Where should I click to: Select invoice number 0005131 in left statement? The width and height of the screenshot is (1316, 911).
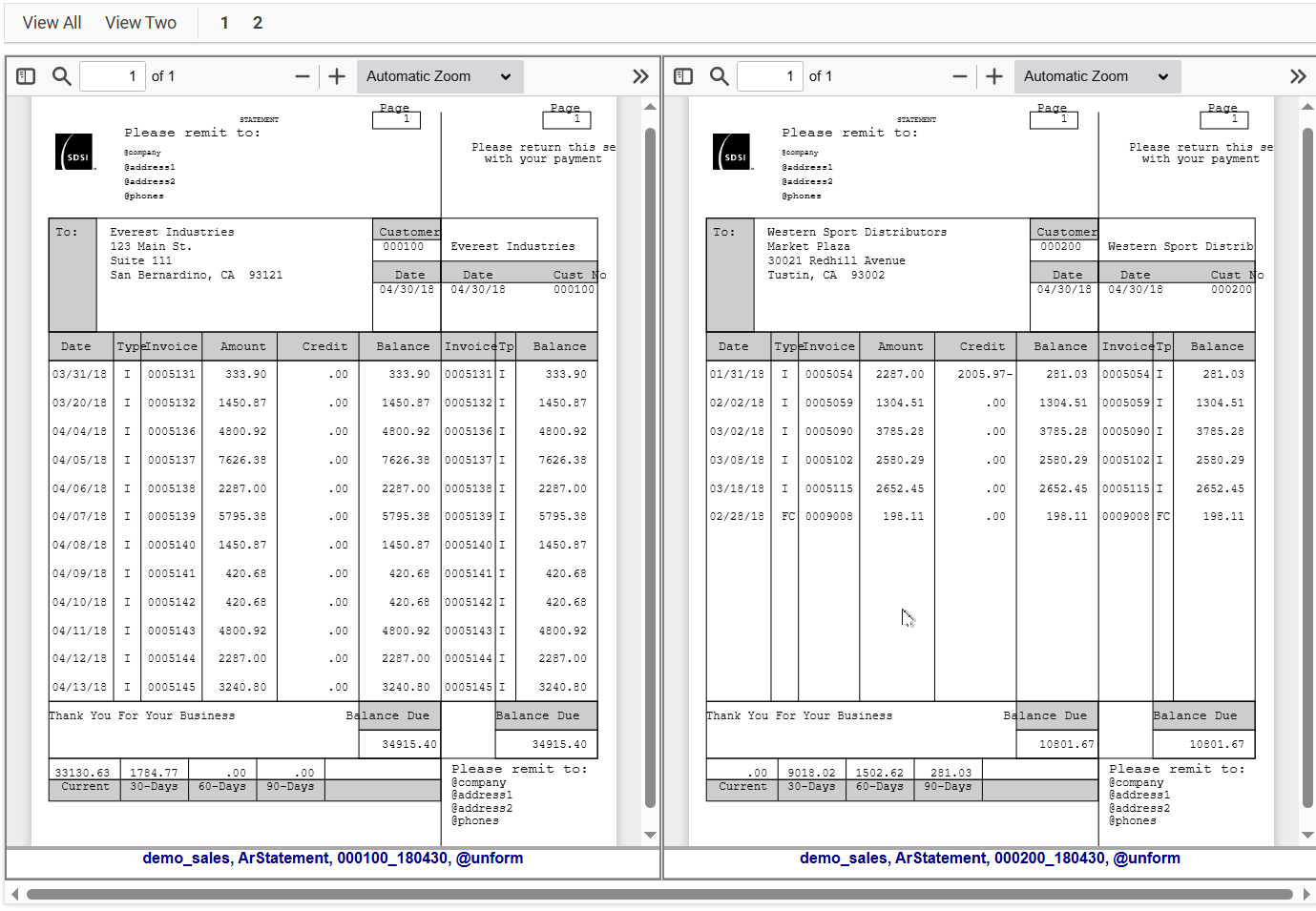click(172, 375)
